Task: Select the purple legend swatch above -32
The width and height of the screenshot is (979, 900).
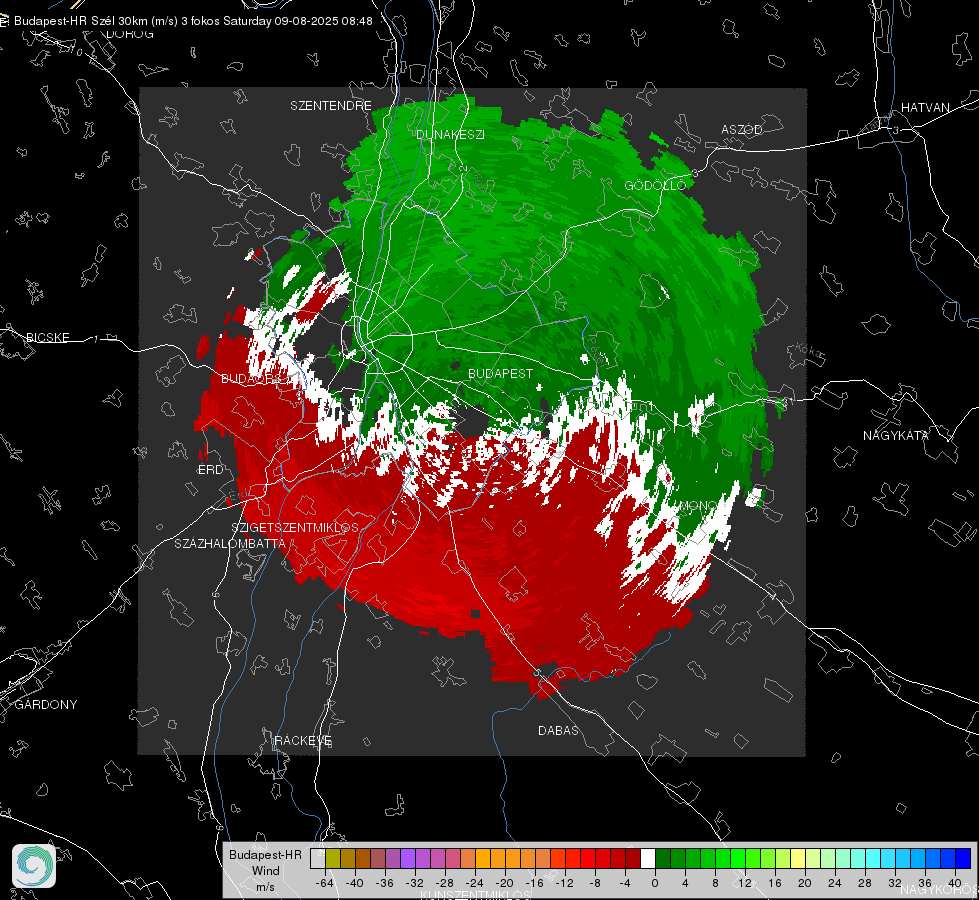Action: [408, 859]
